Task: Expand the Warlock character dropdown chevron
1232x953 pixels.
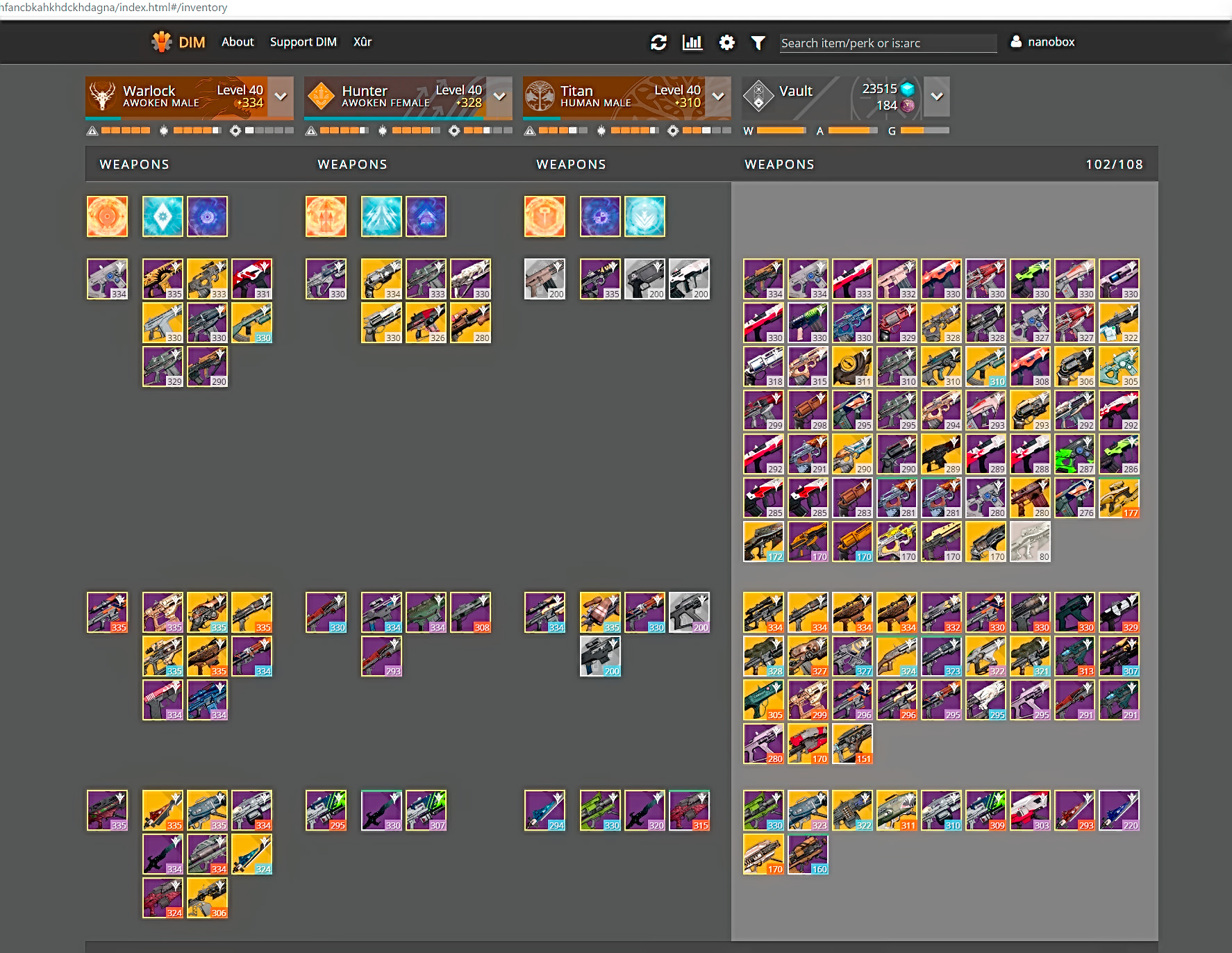Action: [281, 97]
